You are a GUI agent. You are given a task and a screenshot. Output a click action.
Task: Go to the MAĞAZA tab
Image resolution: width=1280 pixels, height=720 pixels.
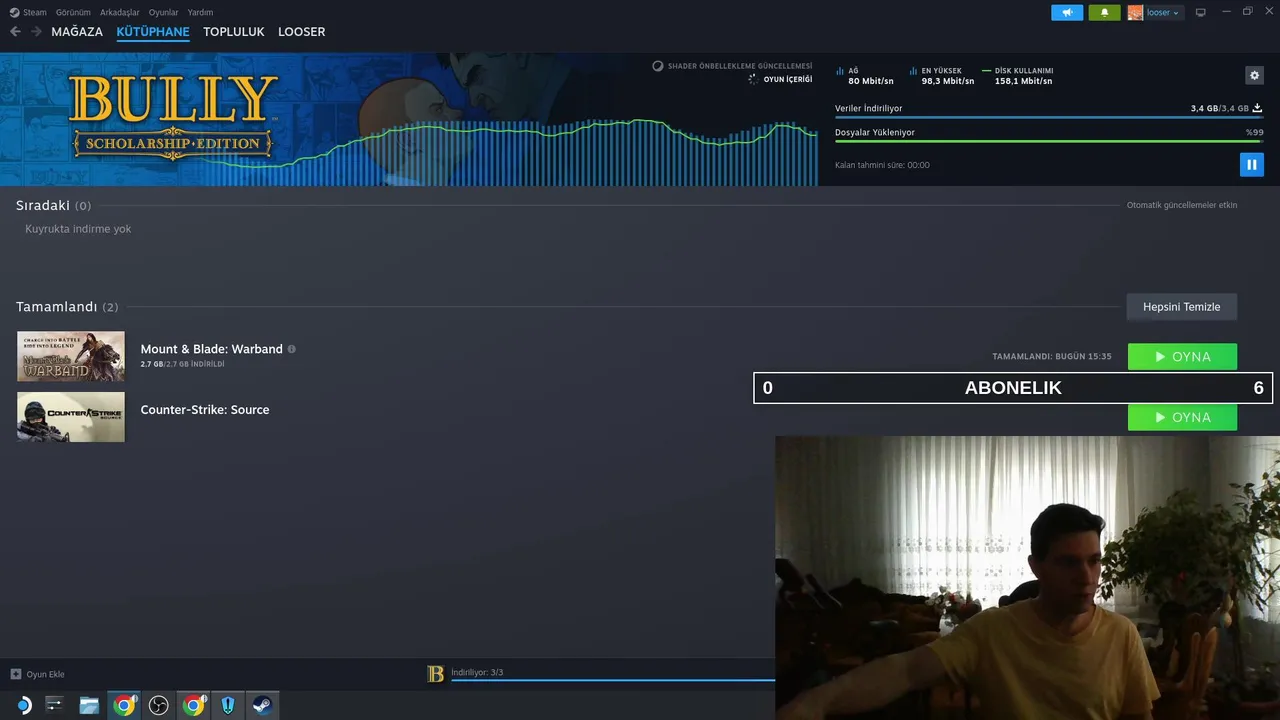tap(77, 32)
